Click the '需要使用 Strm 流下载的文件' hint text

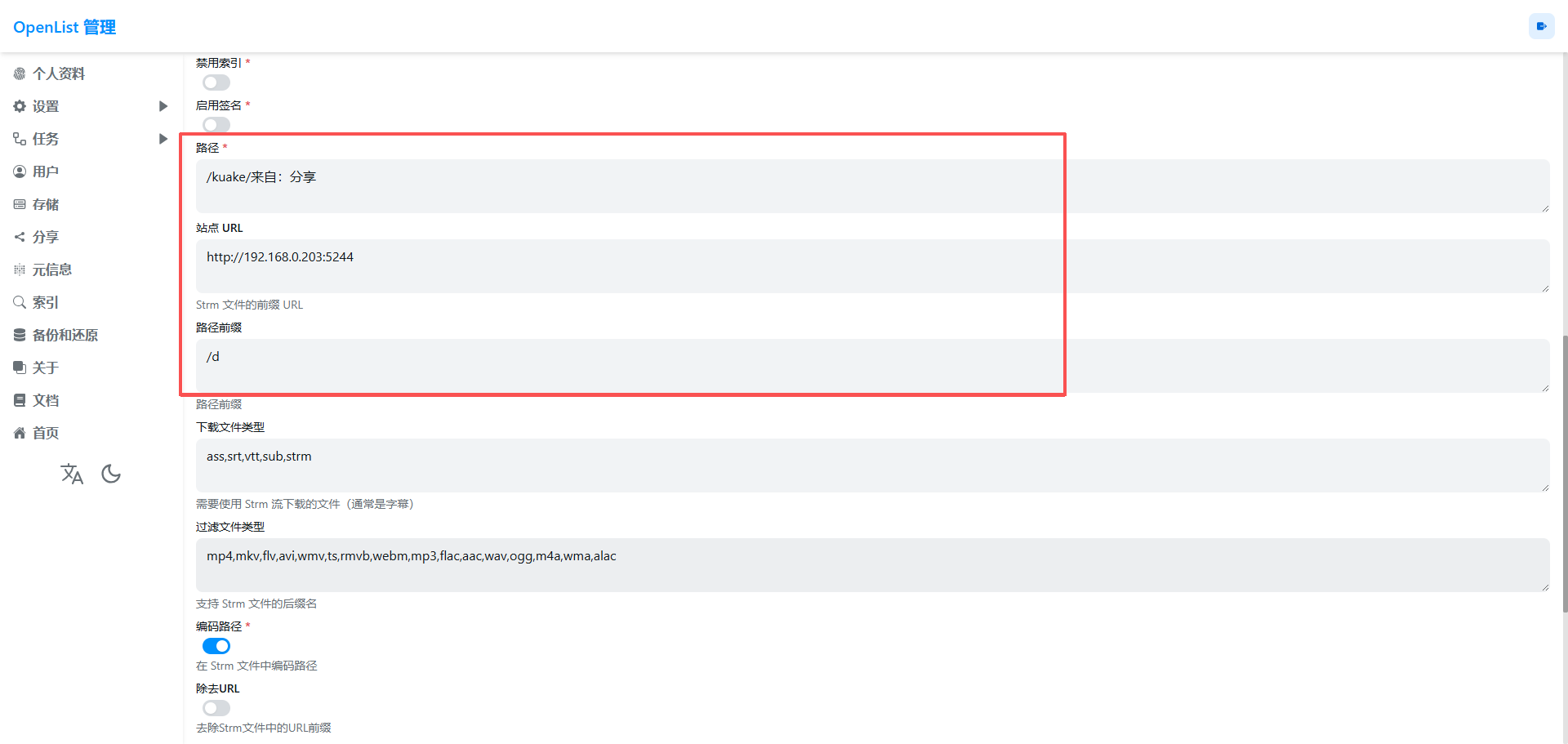[x=305, y=504]
